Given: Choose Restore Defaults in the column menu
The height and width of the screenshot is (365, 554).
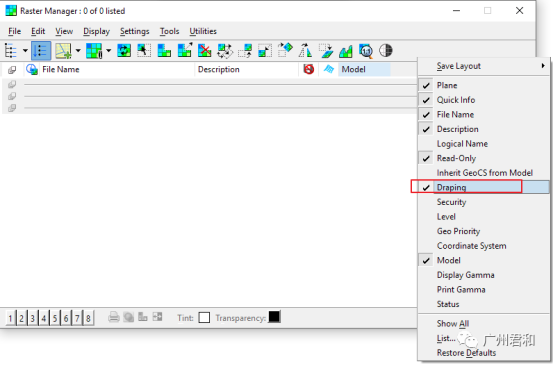Looking at the screenshot, I should pyautogui.click(x=484, y=353).
